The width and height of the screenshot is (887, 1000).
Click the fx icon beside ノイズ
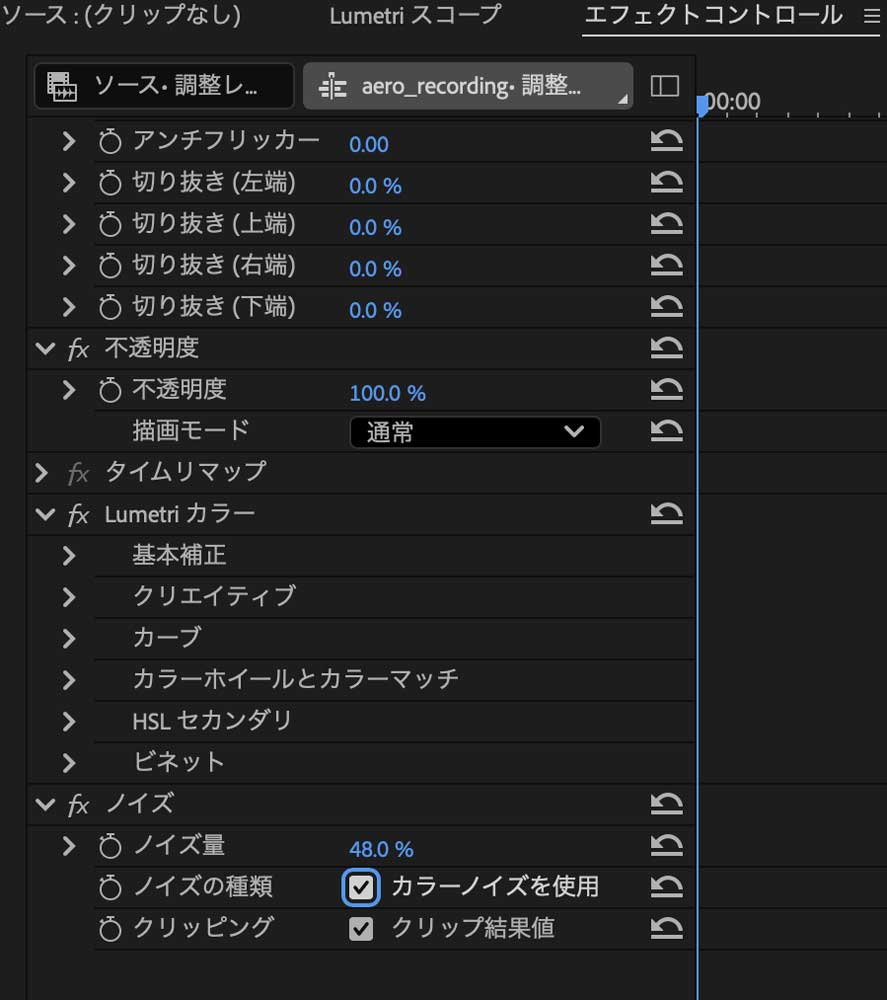click(x=77, y=803)
